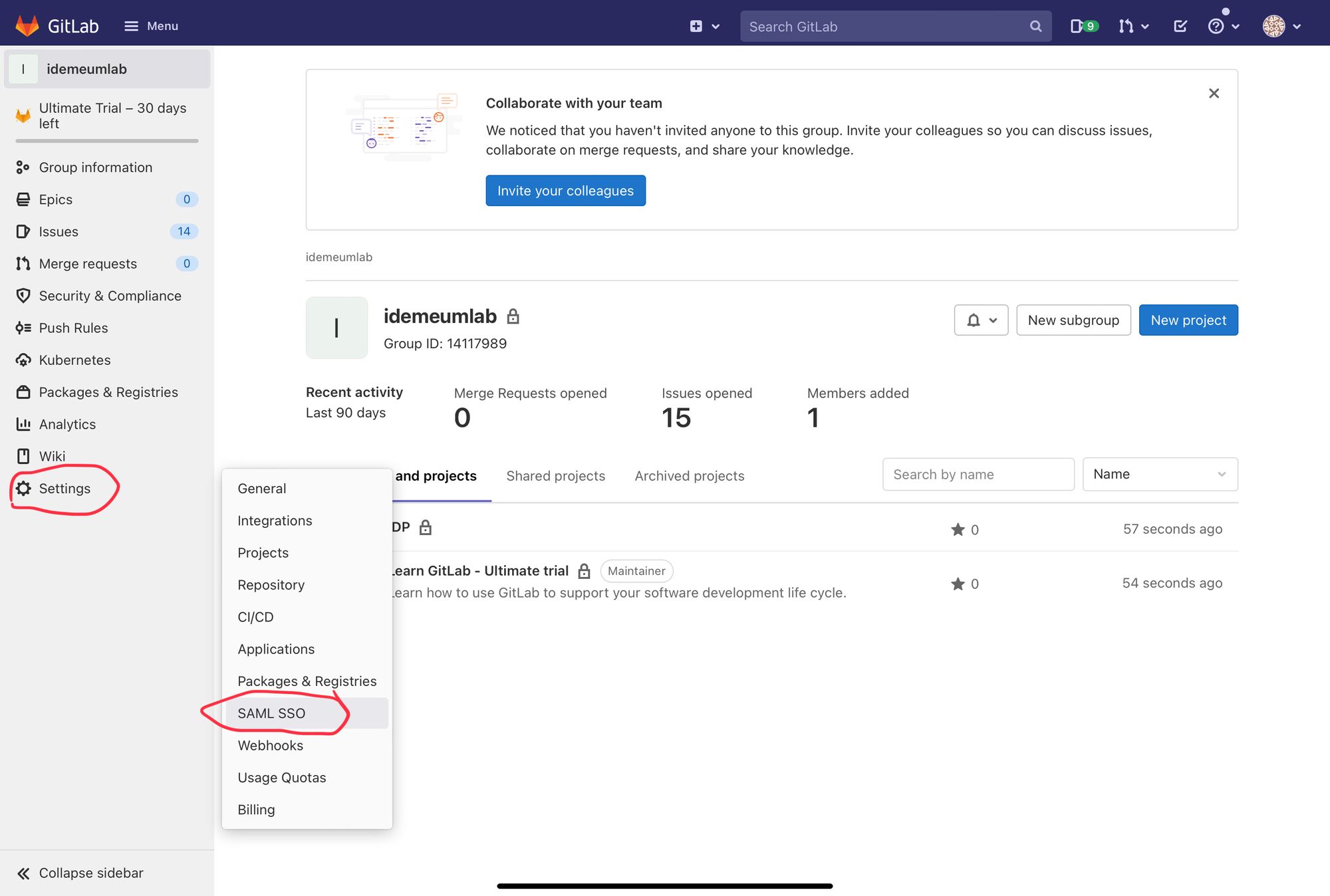Open Security & Compliance section

pyautogui.click(x=107, y=296)
